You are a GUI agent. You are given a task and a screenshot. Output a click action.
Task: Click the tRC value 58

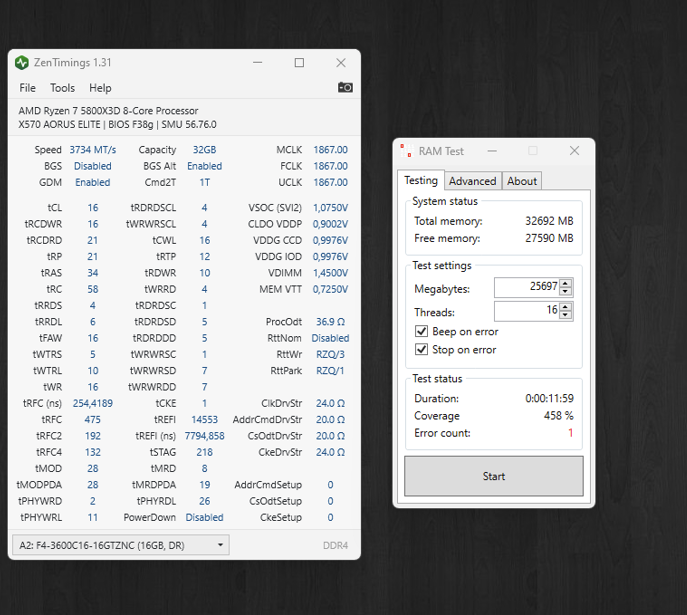point(92,289)
